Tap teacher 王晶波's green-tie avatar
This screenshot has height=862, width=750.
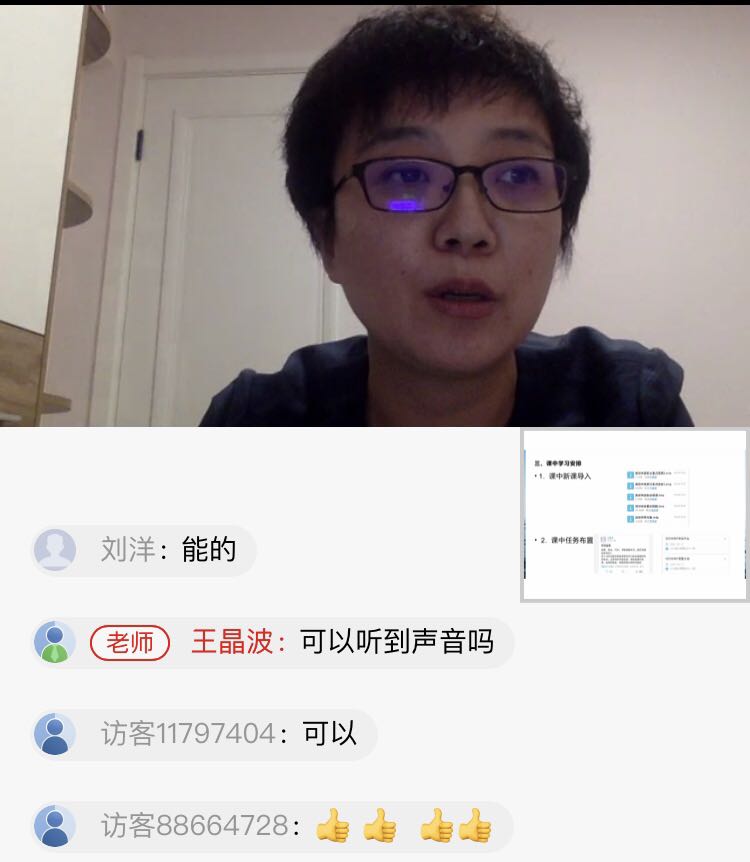(x=55, y=642)
